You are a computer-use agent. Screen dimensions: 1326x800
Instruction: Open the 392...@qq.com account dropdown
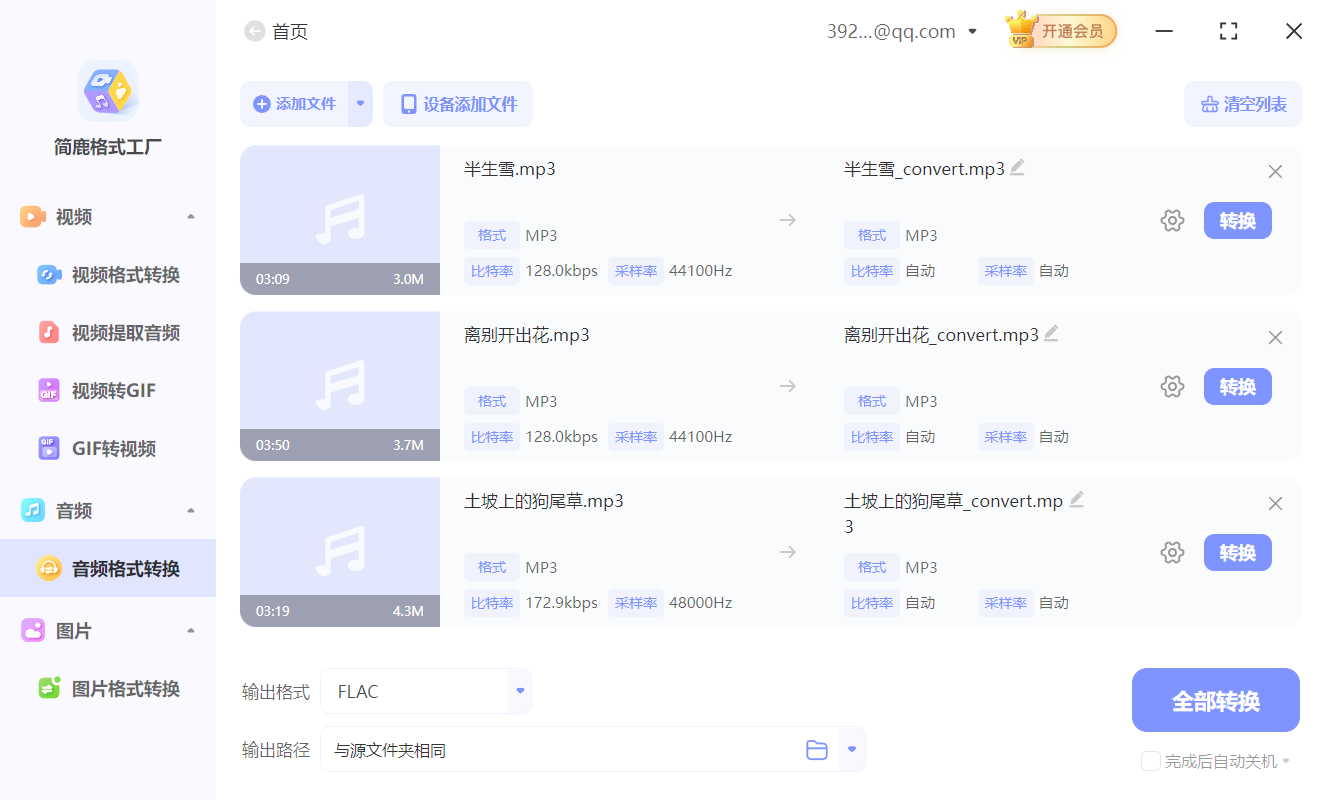pos(972,31)
